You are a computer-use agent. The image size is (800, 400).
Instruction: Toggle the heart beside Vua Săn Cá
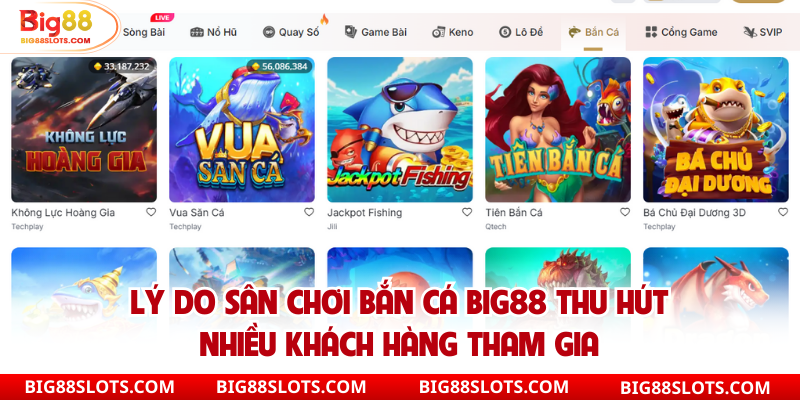tap(309, 212)
